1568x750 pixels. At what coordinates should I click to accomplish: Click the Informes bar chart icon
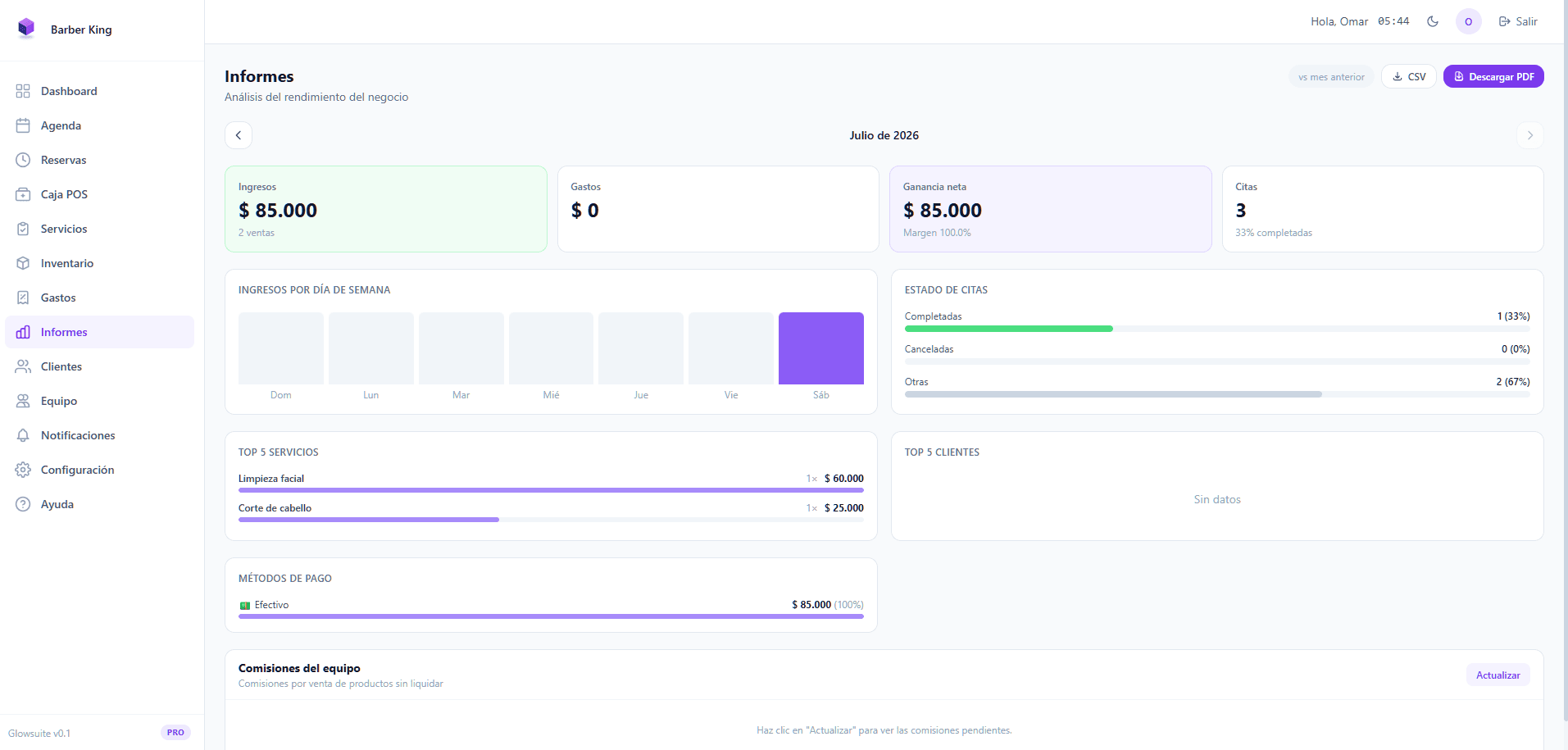coord(23,332)
